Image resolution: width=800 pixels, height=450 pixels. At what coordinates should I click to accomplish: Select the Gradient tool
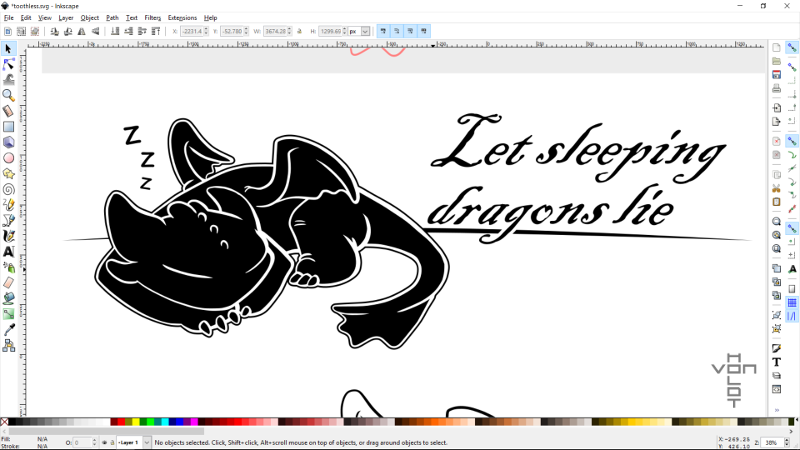pyautogui.click(x=8, y=314)
